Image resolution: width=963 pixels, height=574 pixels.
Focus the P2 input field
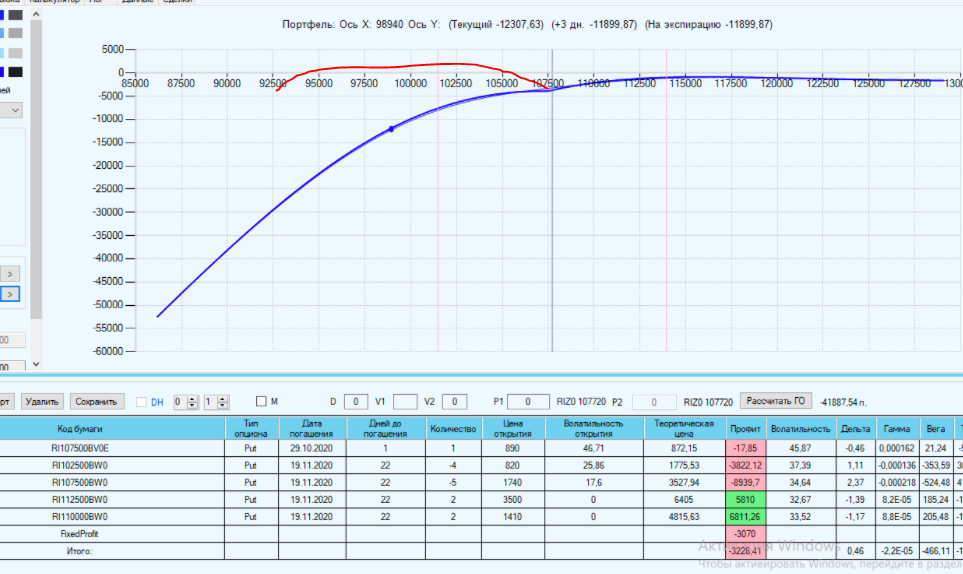click(x=654, y=402)
